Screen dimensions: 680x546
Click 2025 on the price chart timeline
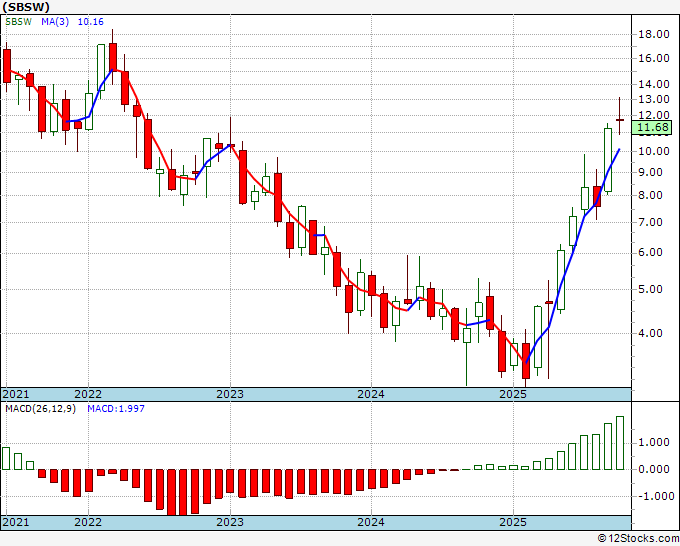pos(513,395)
